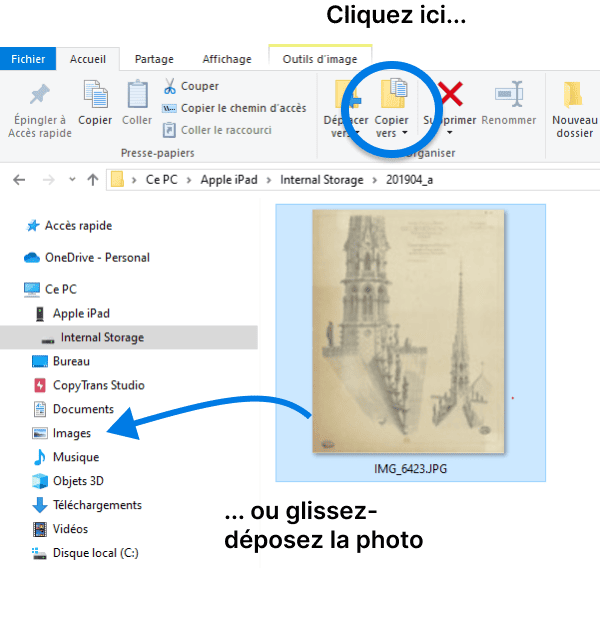
Task: Open the recent locations dropdown chevron
Action: click(72, 179)
